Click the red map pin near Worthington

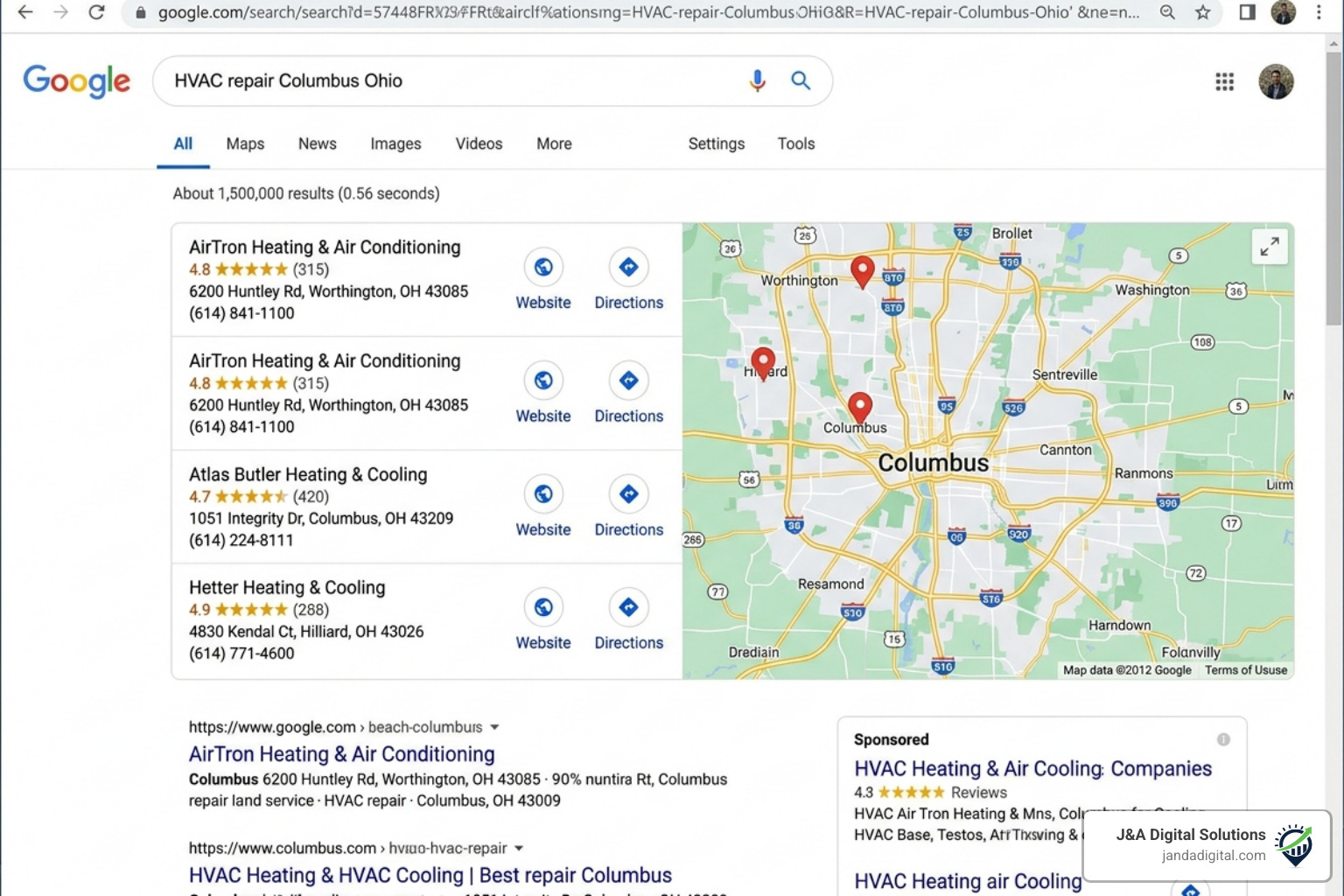863,272
